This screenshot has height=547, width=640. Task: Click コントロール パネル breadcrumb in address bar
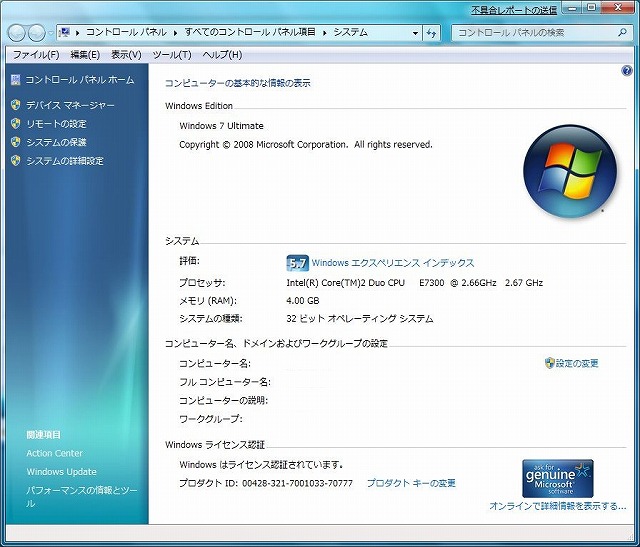tap(126, 32)
